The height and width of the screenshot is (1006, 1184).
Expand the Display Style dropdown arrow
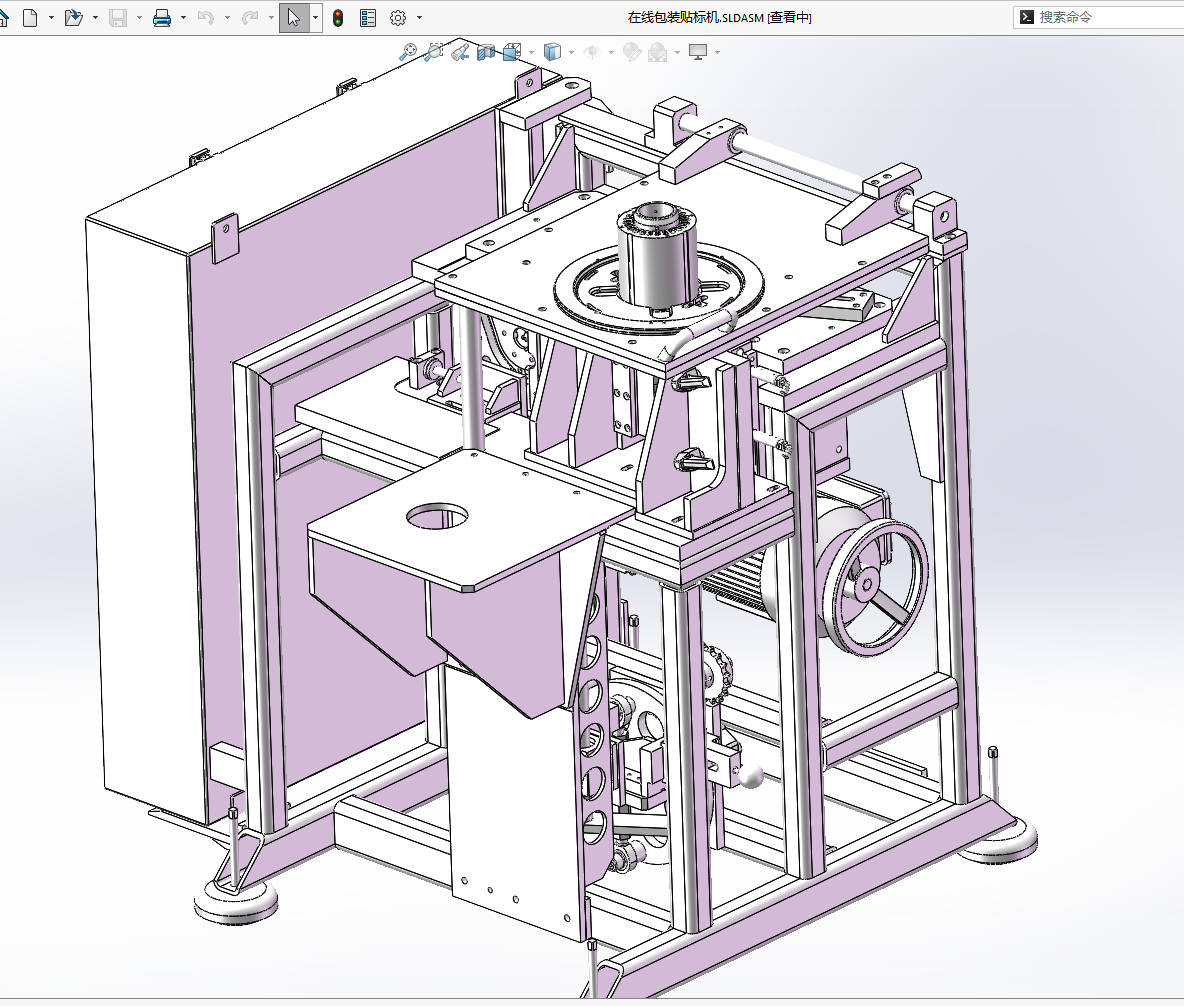tap(572, 52)
